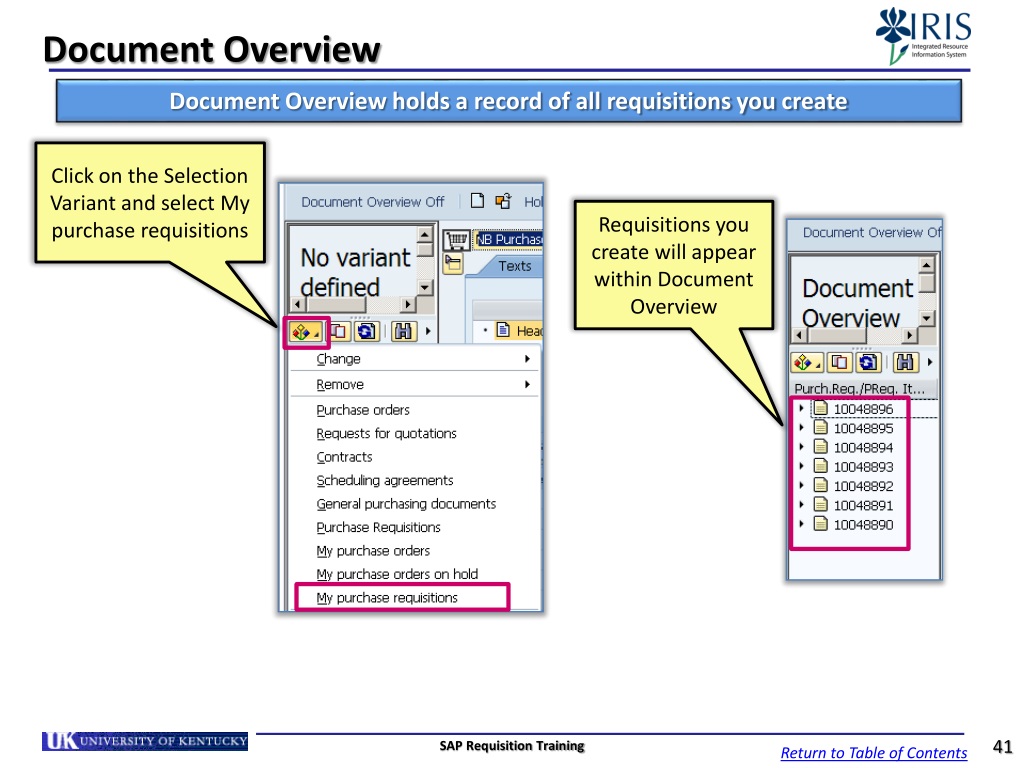Click document icon of requisition 10048893
Screen dimensions: 1024x768
tap(821, 466)
